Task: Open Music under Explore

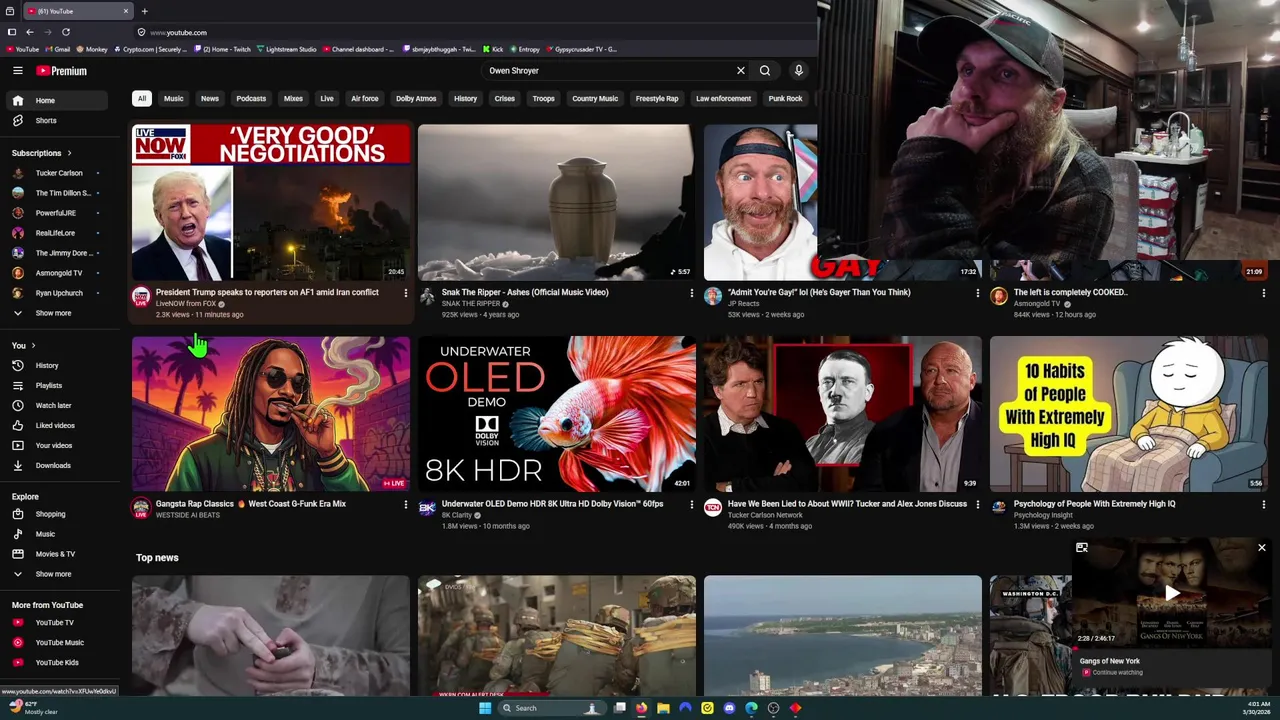Action: point(56,534)
